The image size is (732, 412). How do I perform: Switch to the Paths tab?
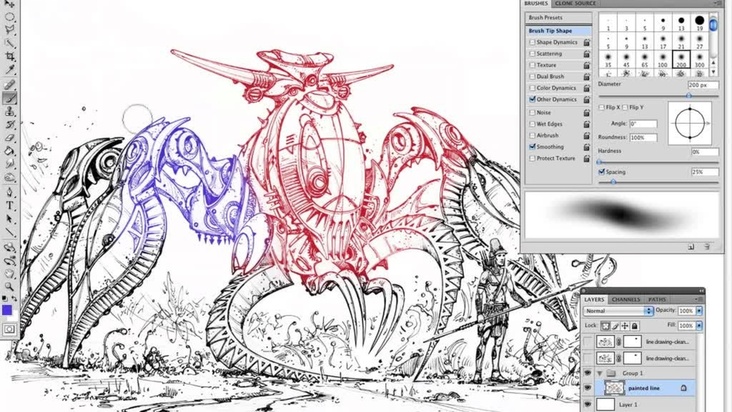(x=657, y=300)
